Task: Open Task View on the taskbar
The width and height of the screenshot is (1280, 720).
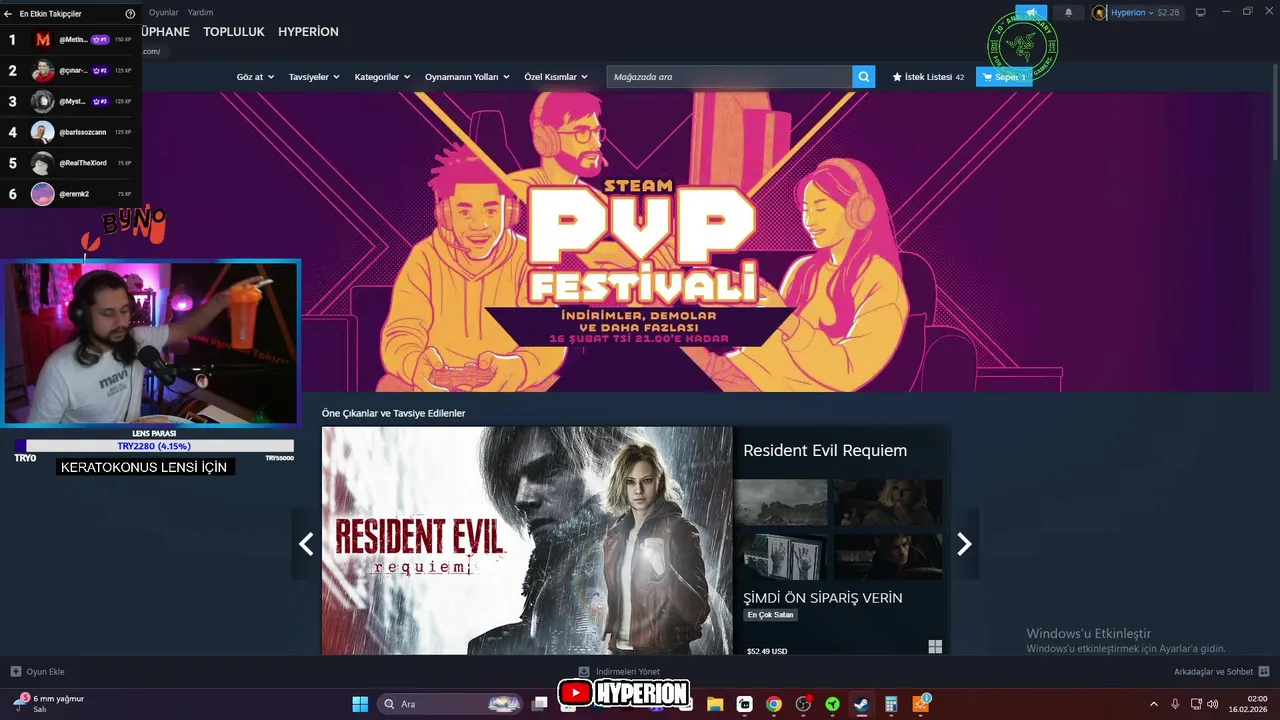Action: click(540, 704)
